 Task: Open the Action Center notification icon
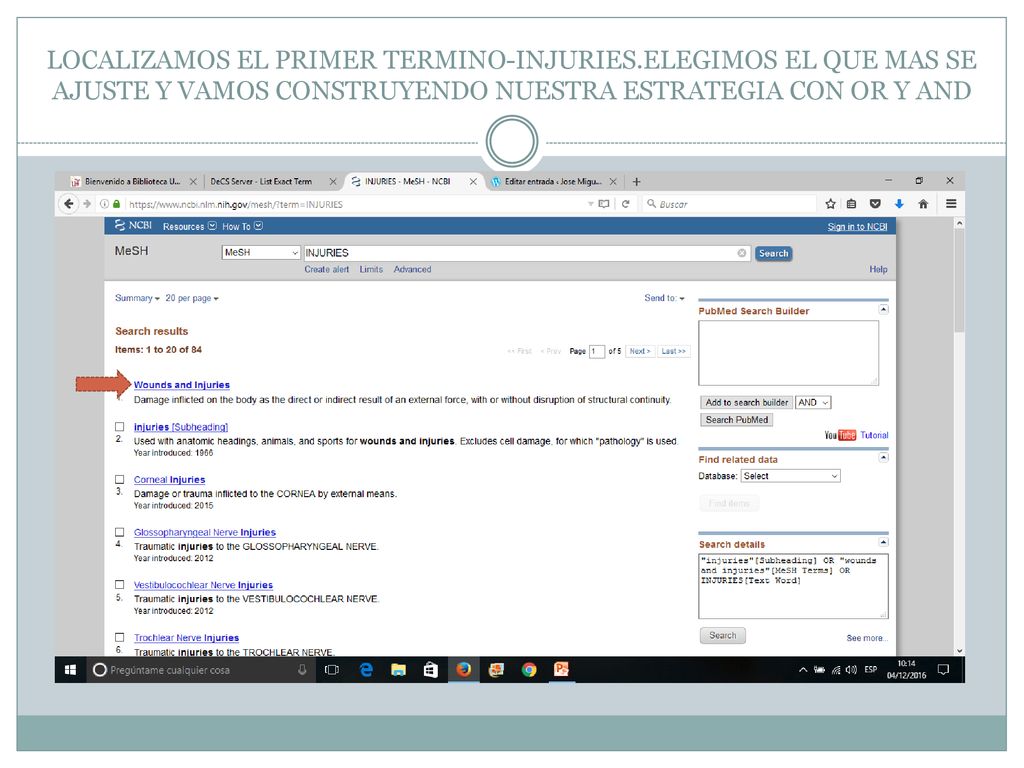[x=943, y=669]
